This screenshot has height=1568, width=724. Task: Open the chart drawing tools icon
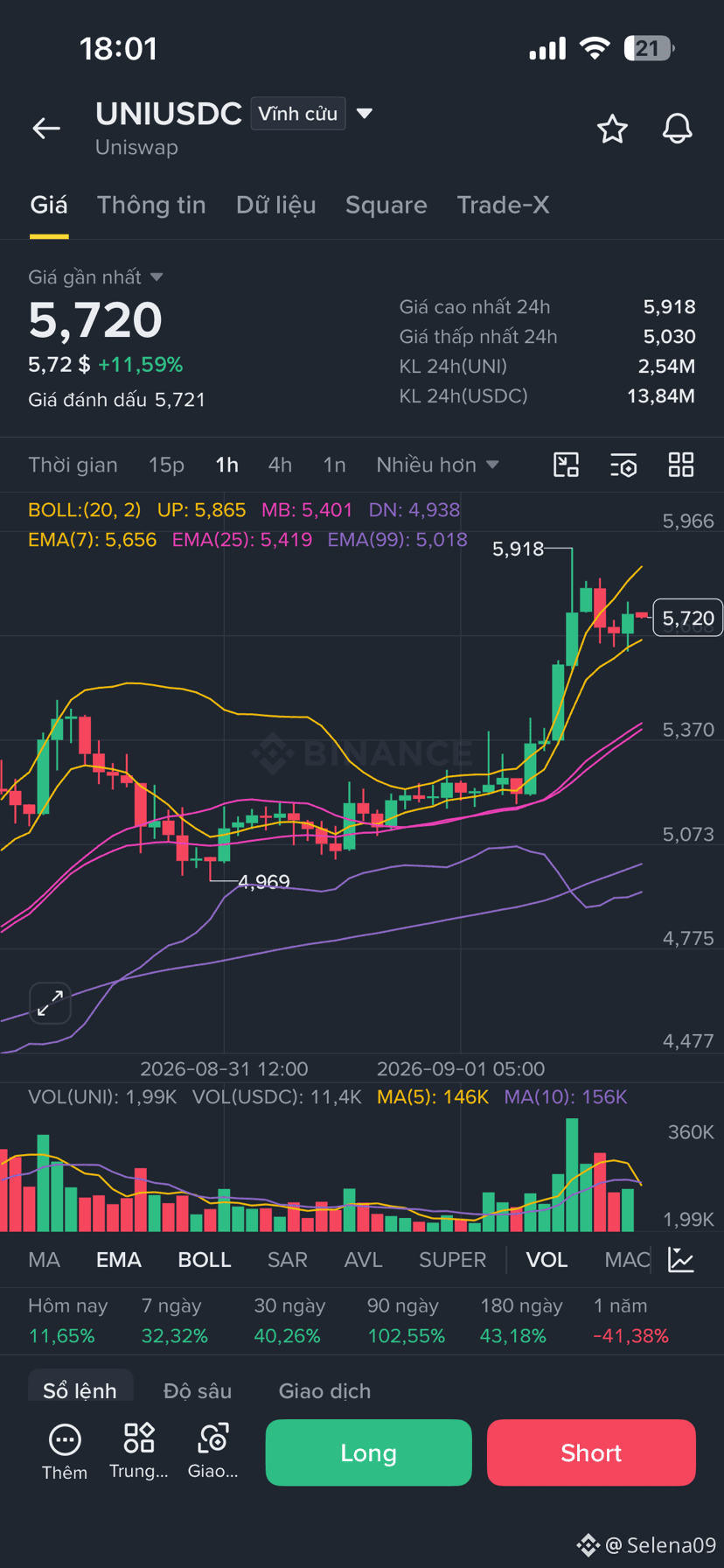tap(567, 465)
